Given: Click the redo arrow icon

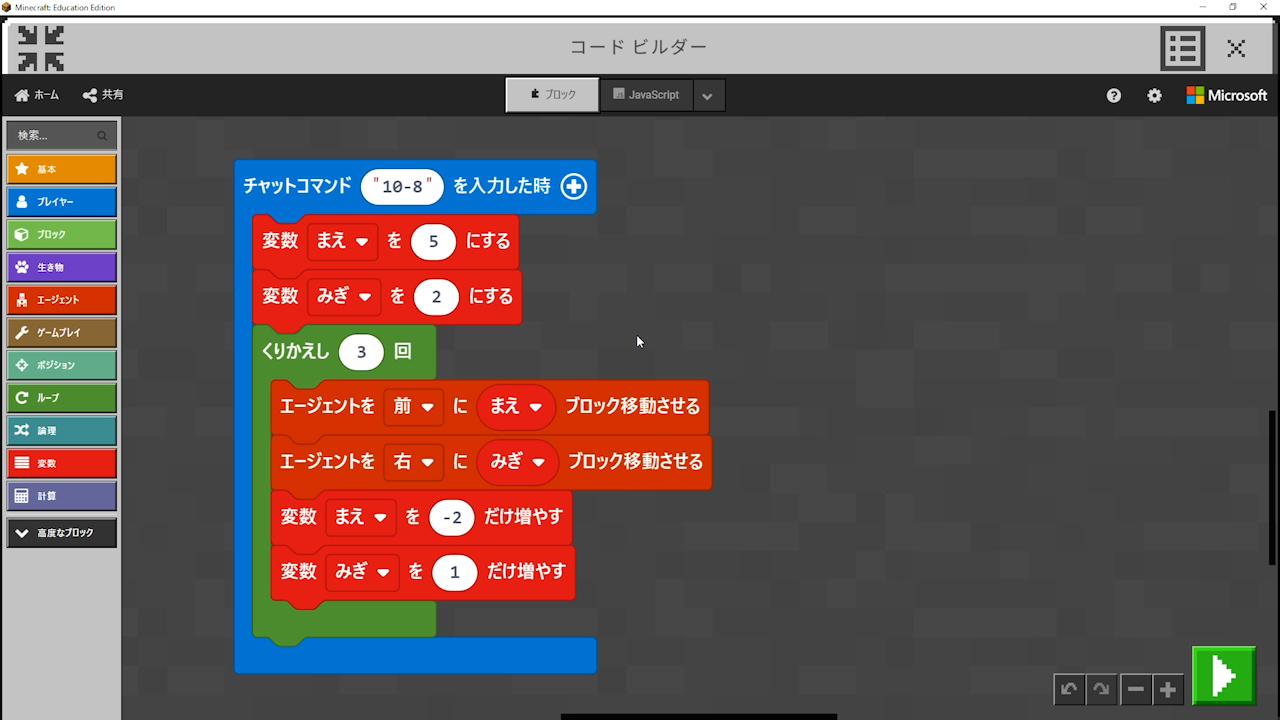Looking at the screenshot, I should tap(1101, 689).
